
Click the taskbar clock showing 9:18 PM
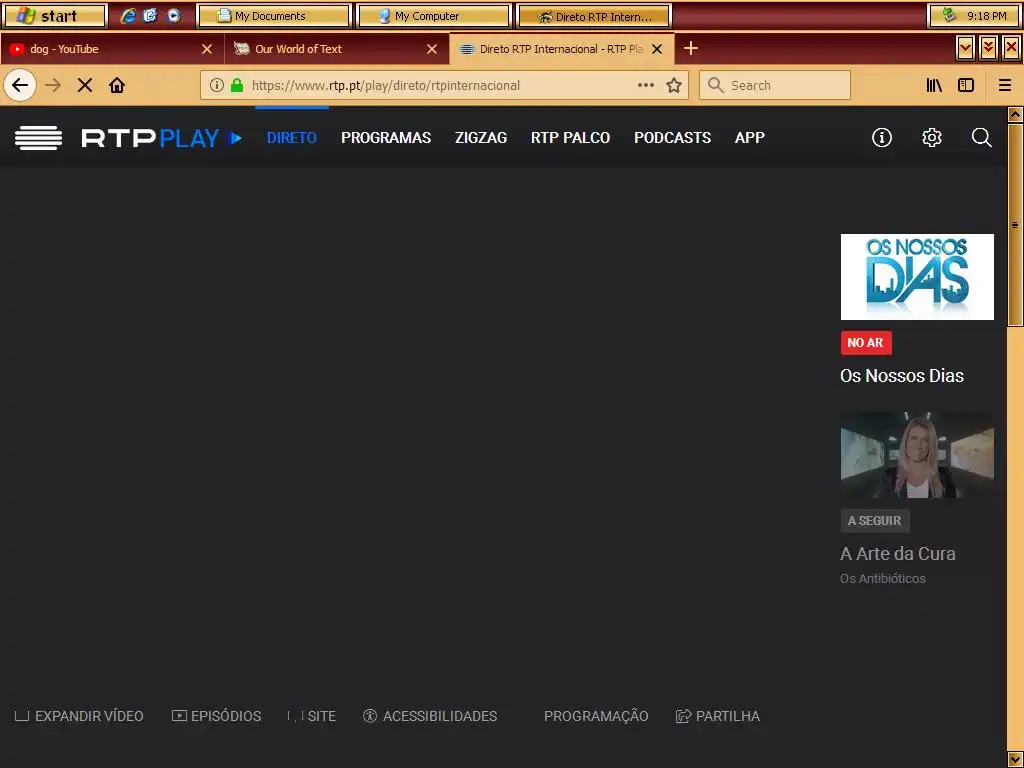click(987, 16)
